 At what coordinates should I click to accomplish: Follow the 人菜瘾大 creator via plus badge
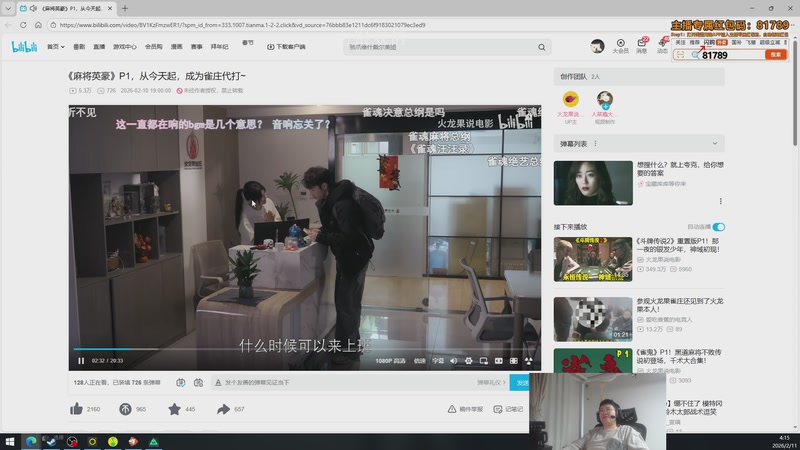[605, 107]
